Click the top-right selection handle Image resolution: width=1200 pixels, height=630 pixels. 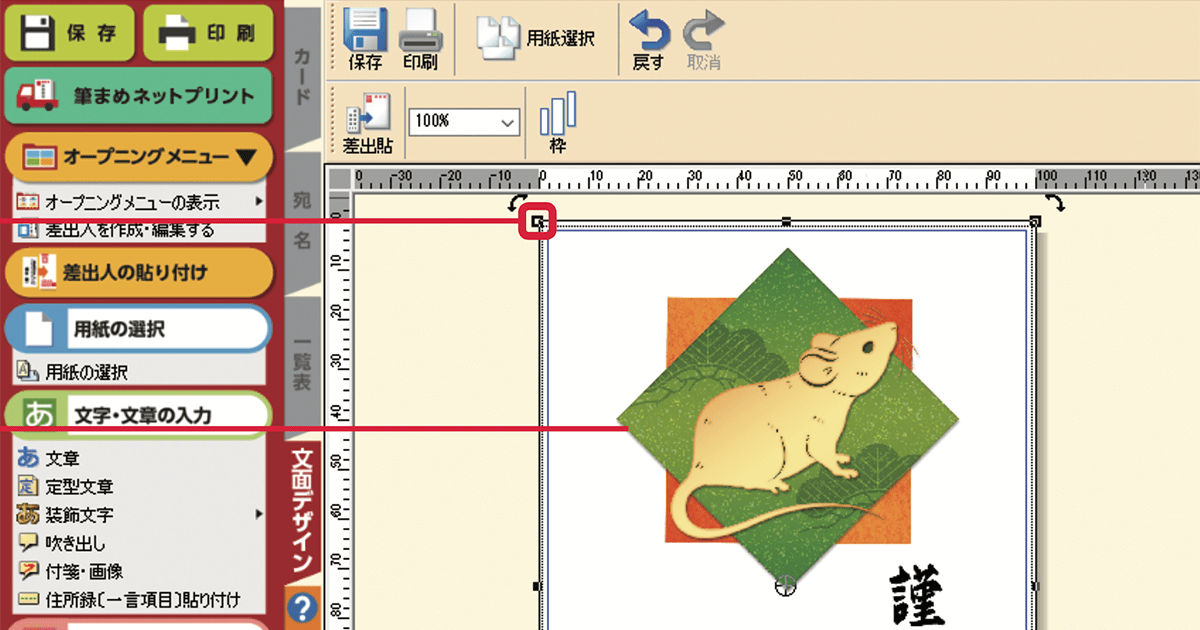click(x=1034, y=221)
